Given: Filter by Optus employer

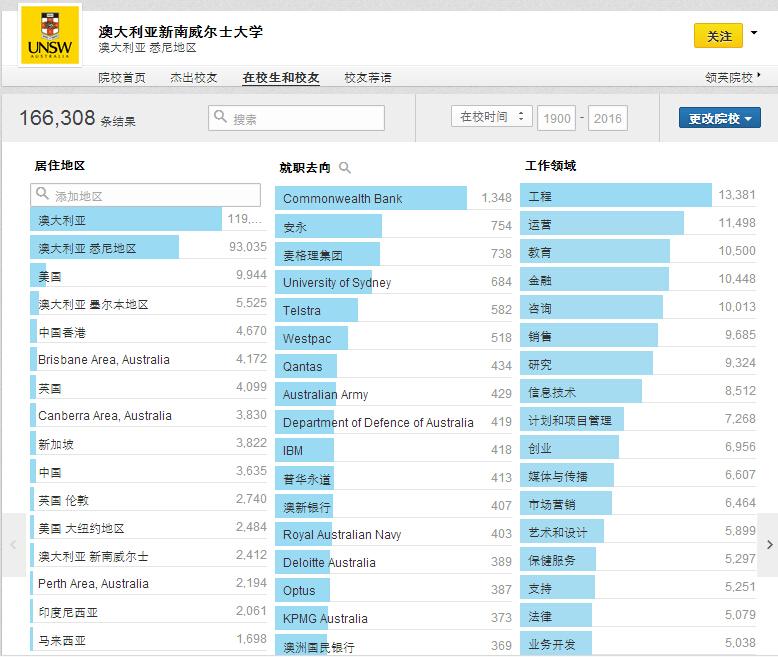Looking at the screenshot, I should 393,591.
